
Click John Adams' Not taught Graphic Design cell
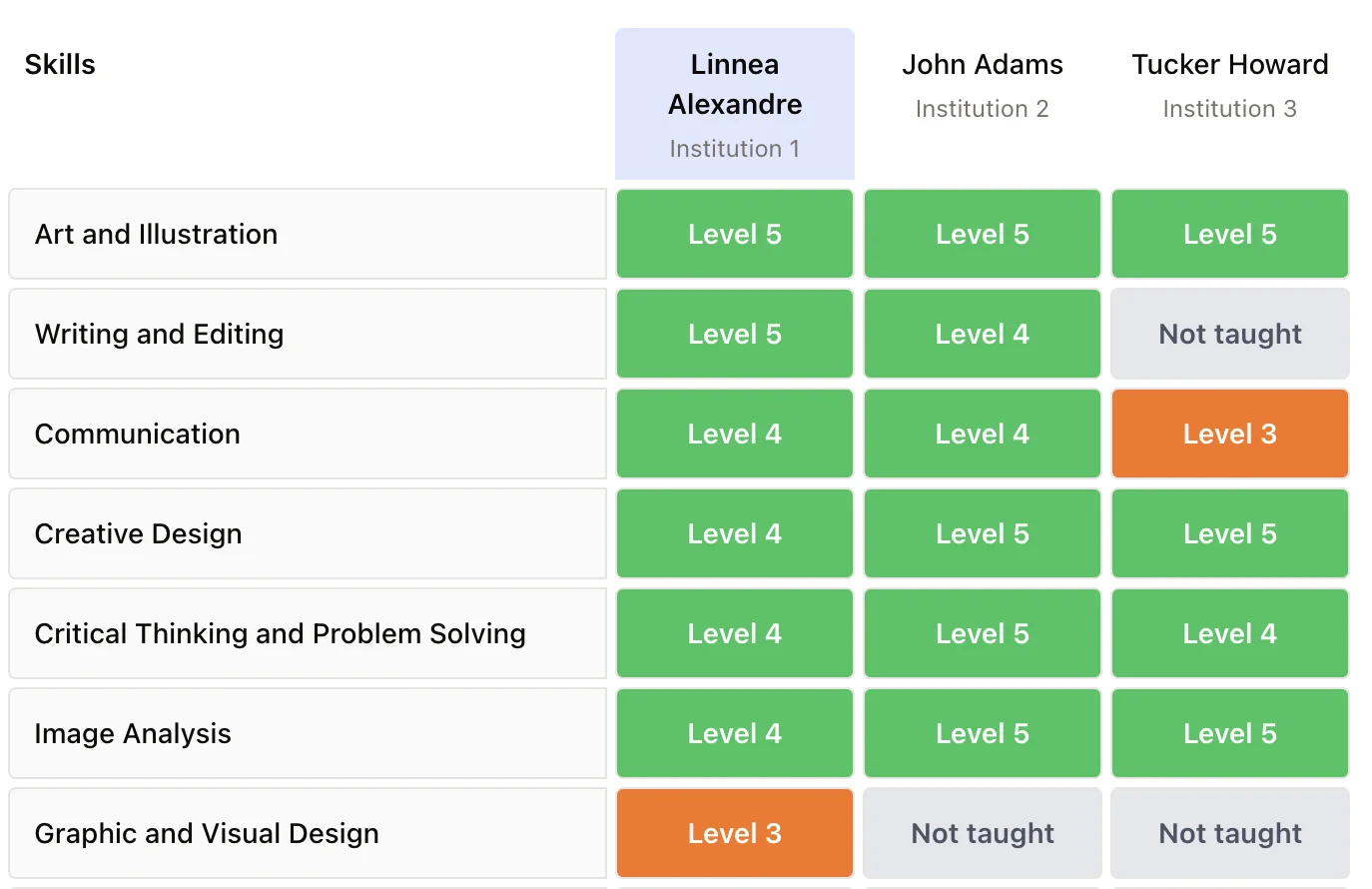click(982, 833)
